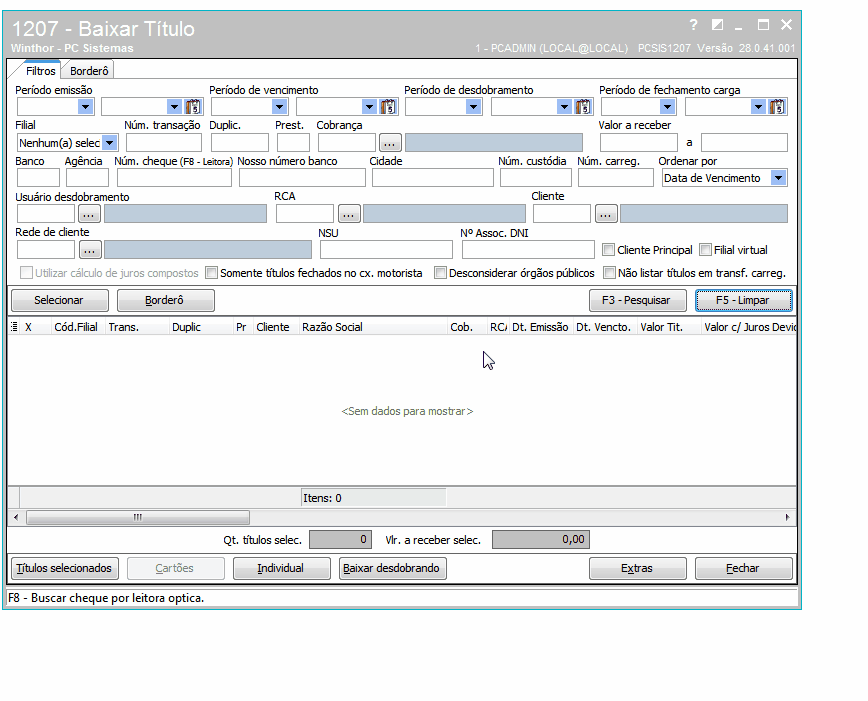
Task: Open Ordenar por dropdown
Action: [778, 178]
